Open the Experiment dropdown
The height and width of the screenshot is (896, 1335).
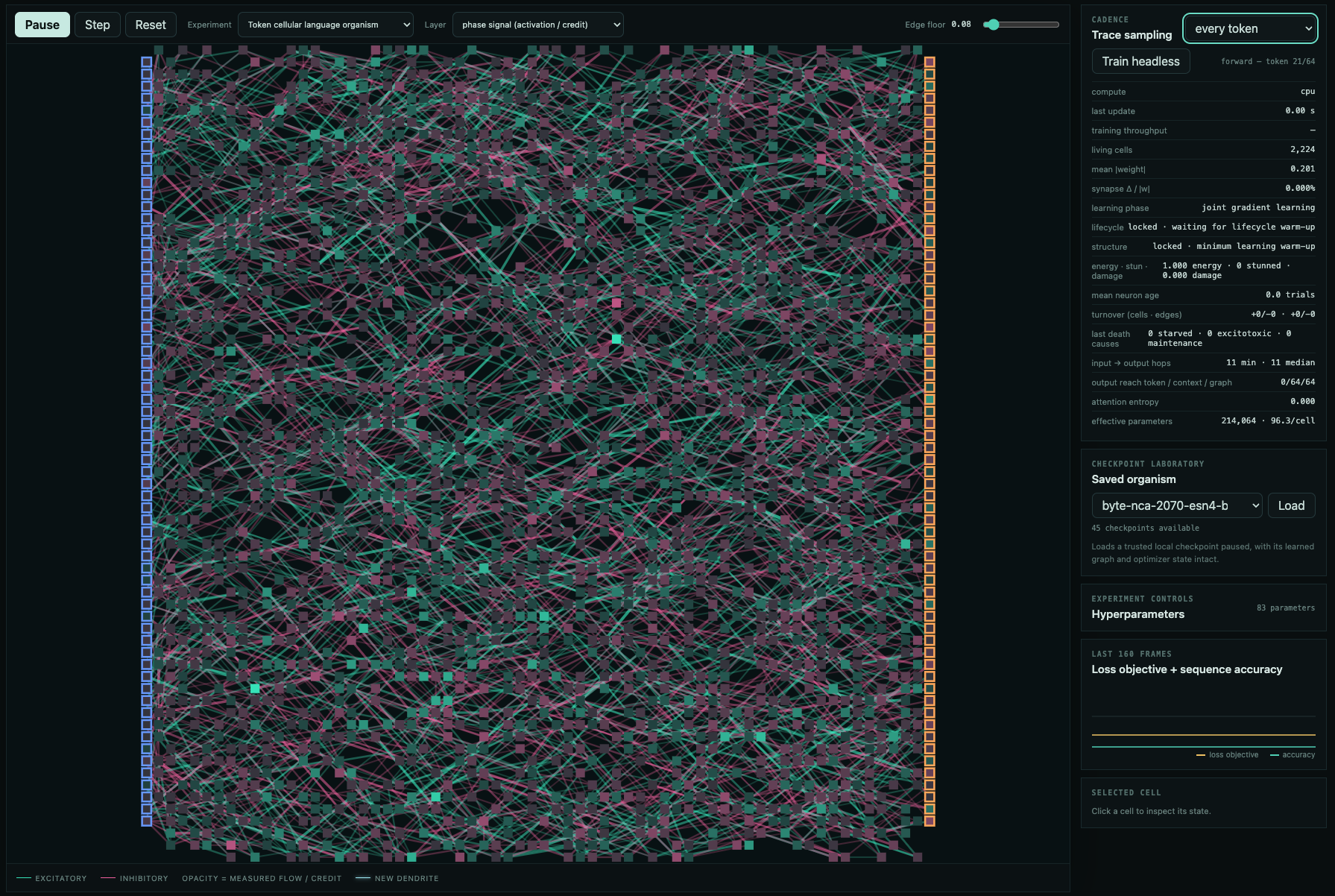(326, 25)
